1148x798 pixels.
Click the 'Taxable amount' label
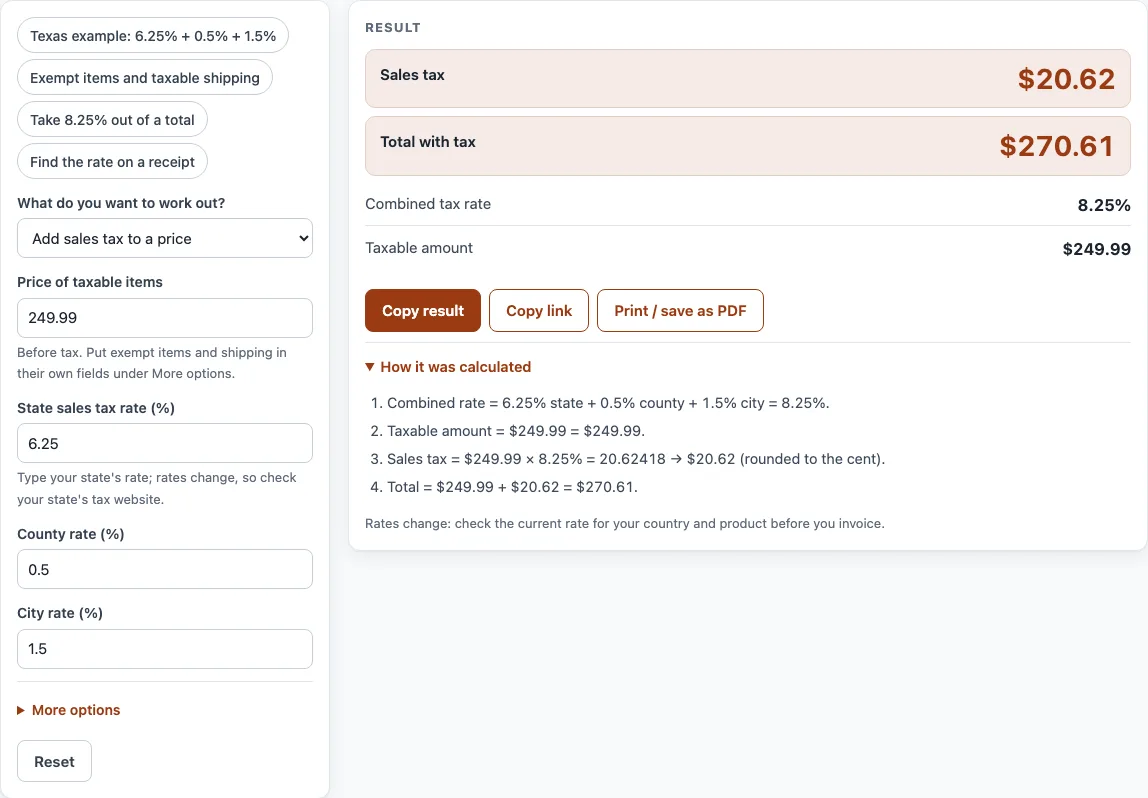click(419, 248)
